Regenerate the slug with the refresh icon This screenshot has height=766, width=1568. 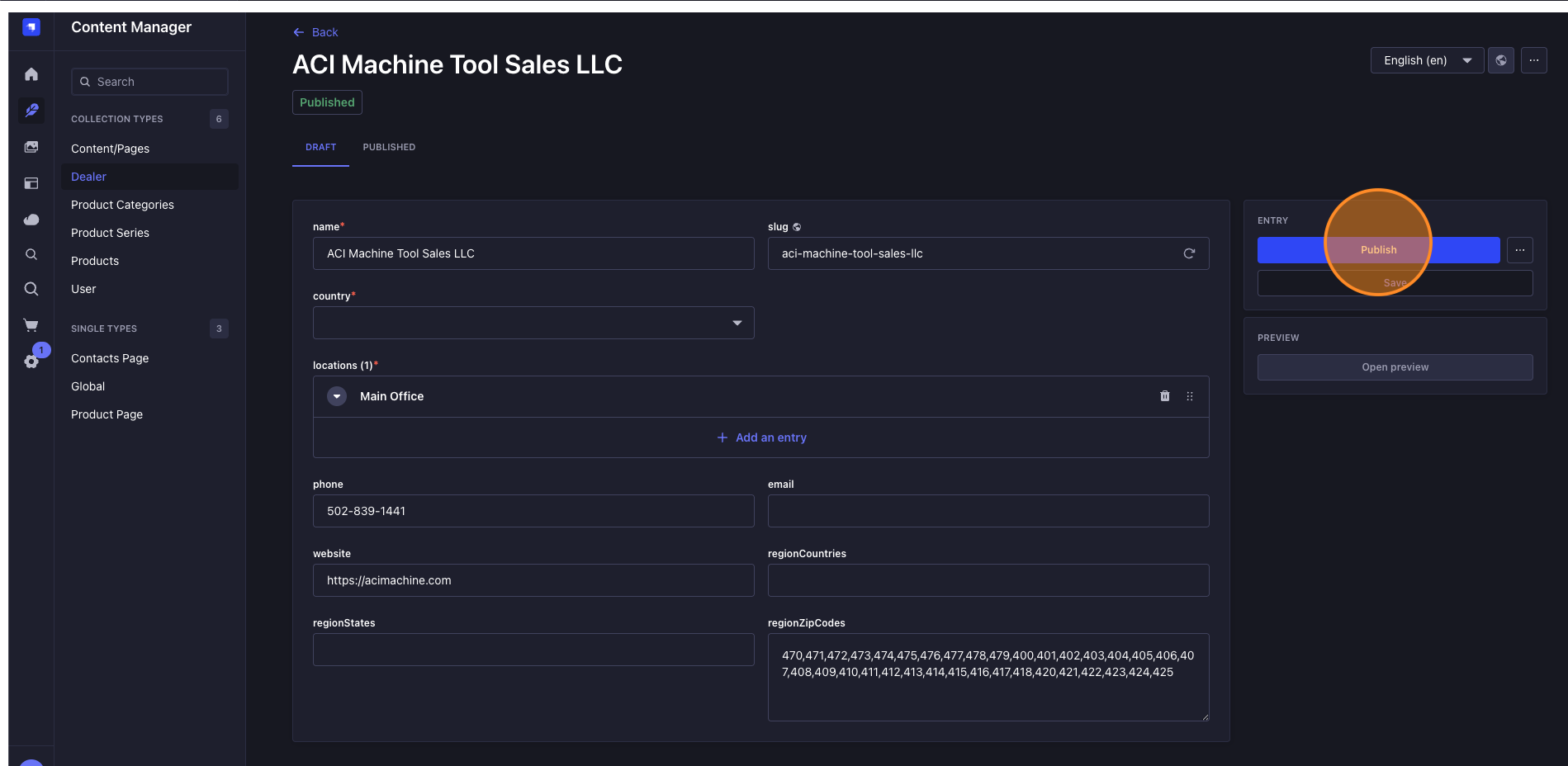[1189, 253]
